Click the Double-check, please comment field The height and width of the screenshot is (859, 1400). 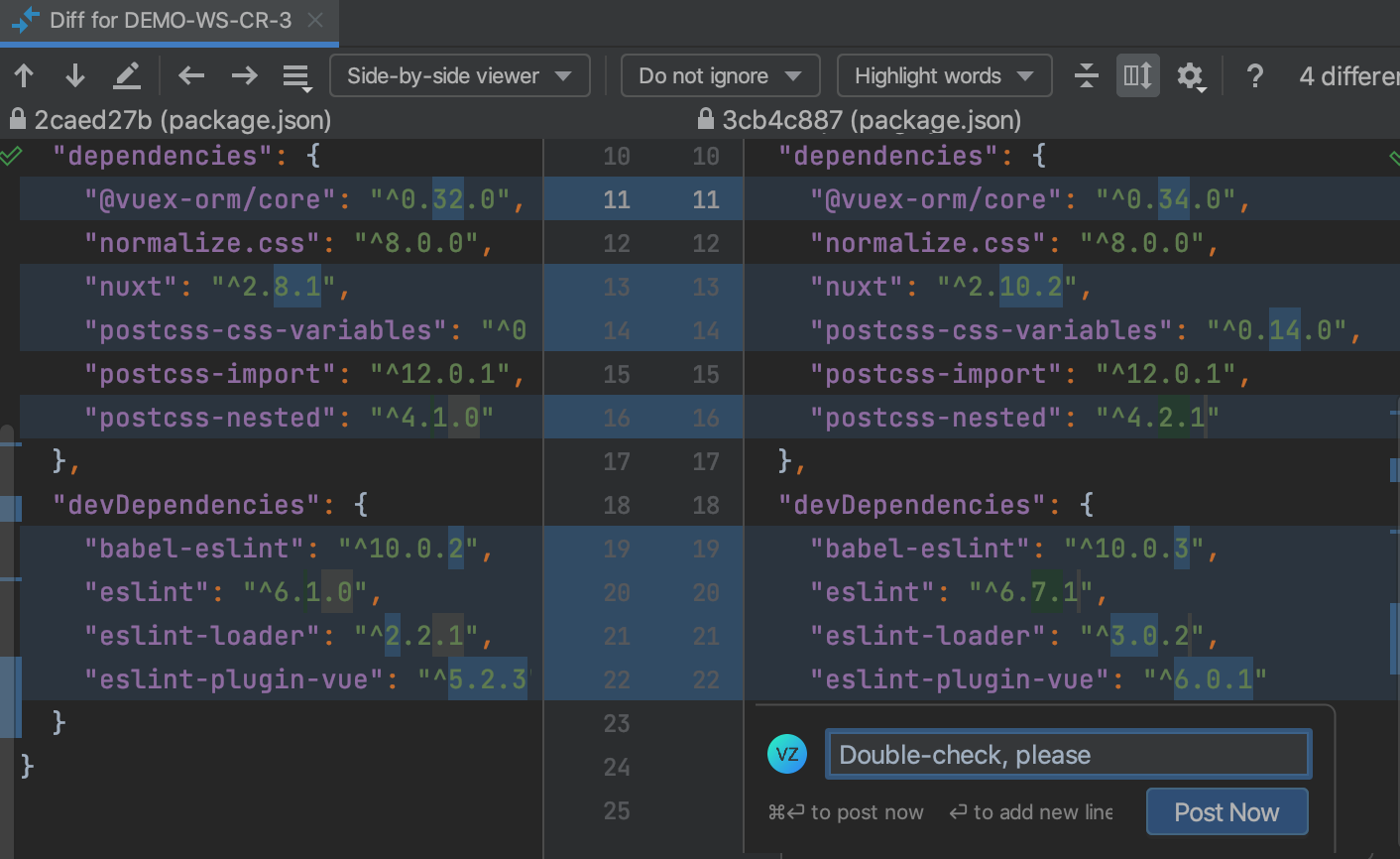coord(1067,754)
